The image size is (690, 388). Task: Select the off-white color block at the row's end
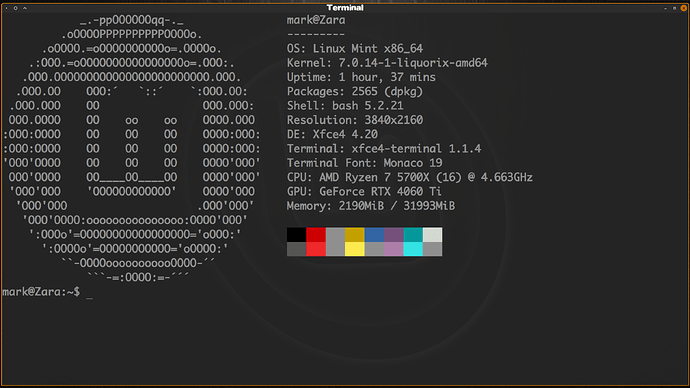[x=433, y=234]
